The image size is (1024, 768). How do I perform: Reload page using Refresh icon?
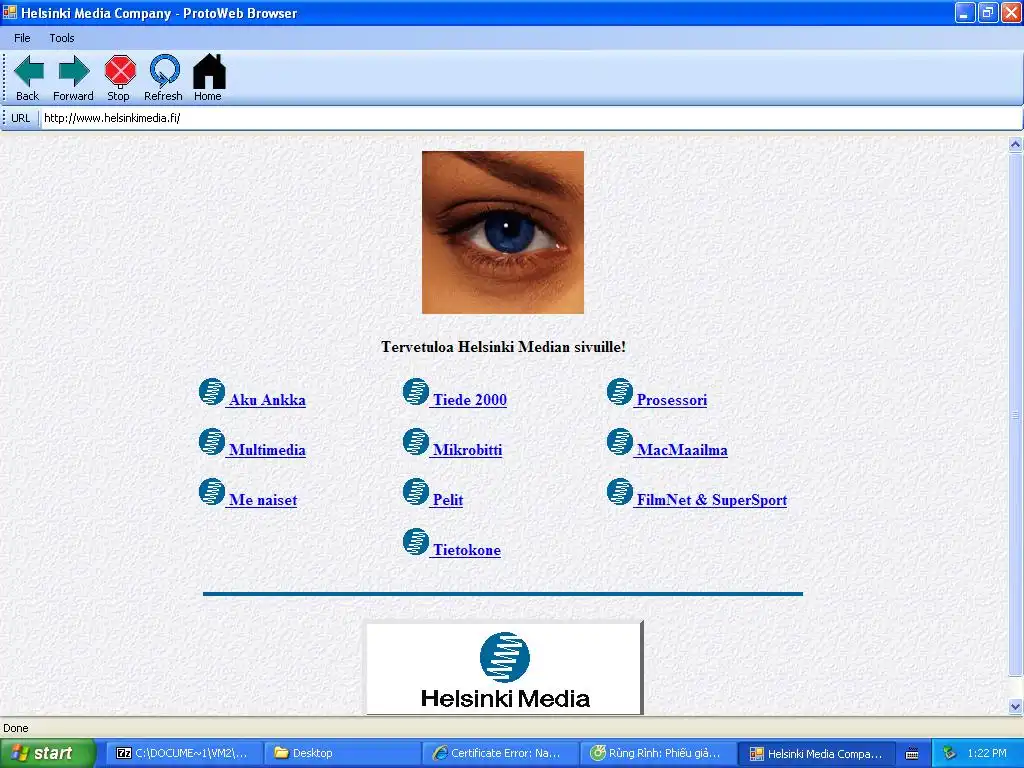(x=164, y=78)
